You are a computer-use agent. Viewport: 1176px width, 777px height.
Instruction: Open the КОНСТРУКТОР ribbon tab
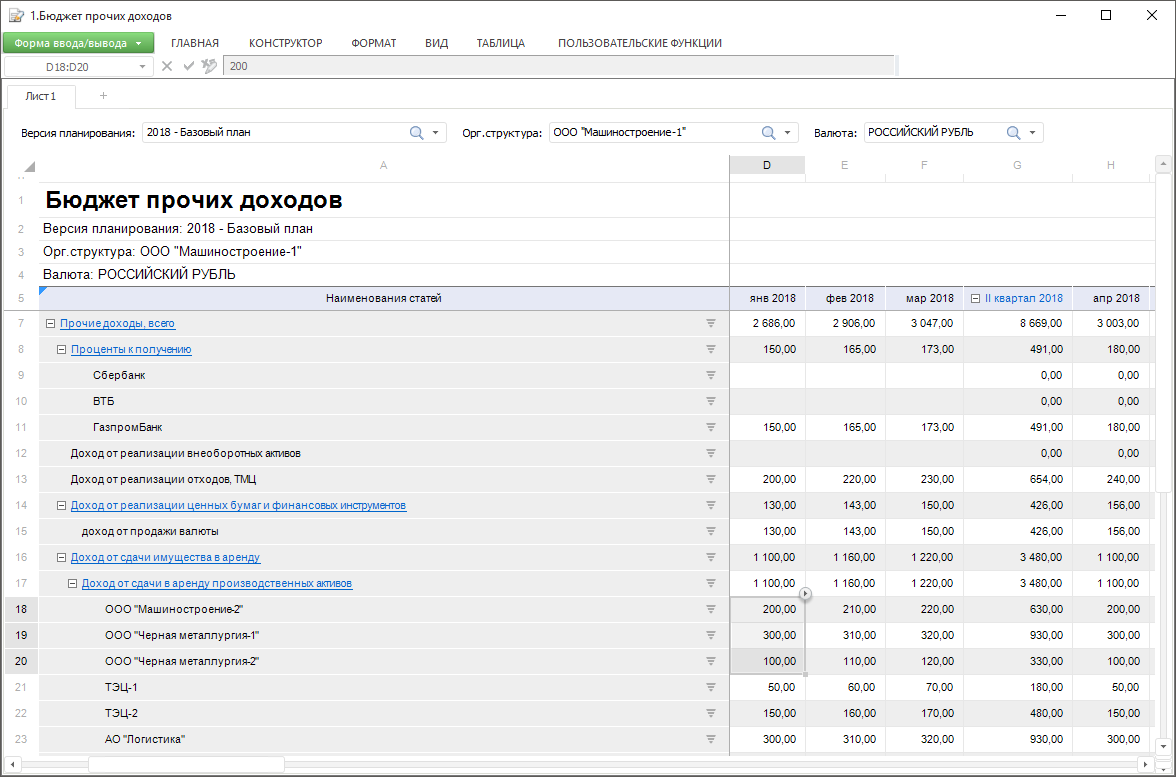coord(285,43)
